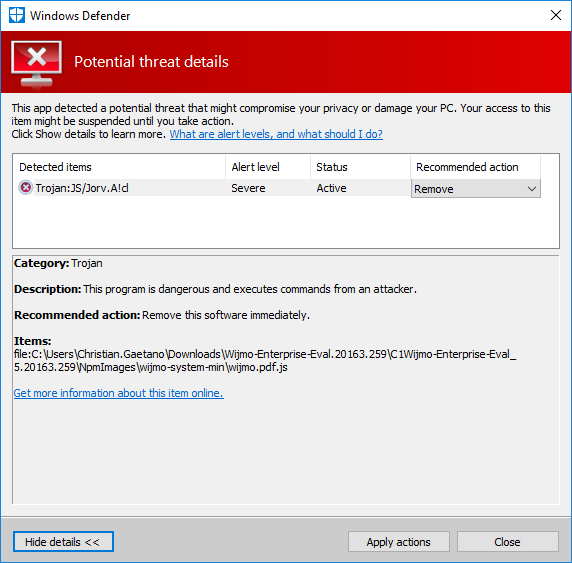Click the red X icon beside Trojan:JS/Jorv.A!cl
This screenshot has height=563, width=572.
click(x=26, y=188)
